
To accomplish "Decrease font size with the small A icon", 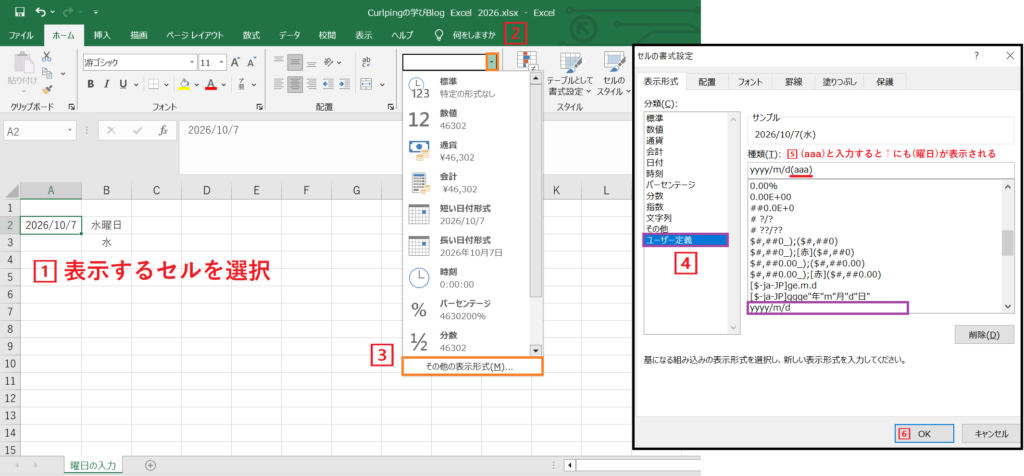I will coord(251,63).
